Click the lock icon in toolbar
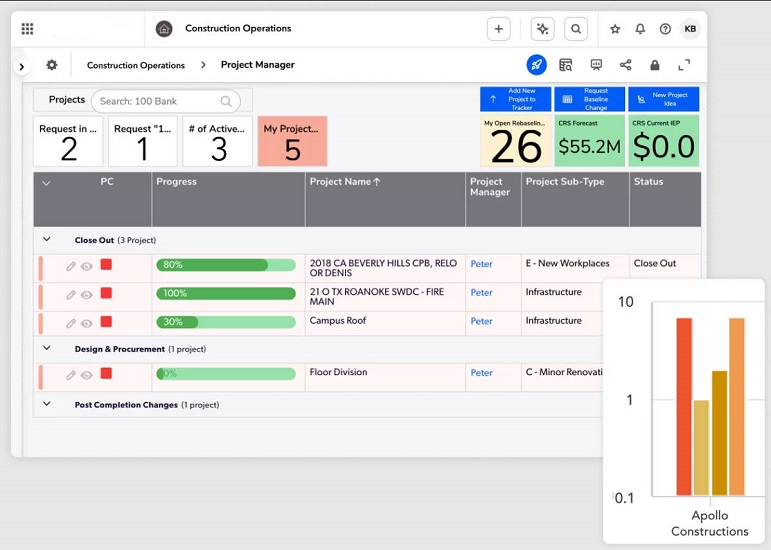This screenshot has height=550, width=771. (655, 65)
